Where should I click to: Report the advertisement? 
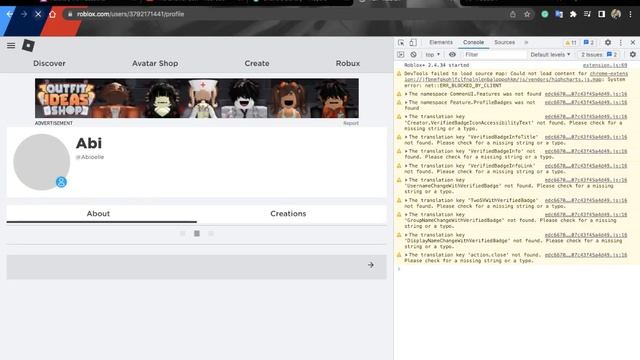(x=351, y=123)
